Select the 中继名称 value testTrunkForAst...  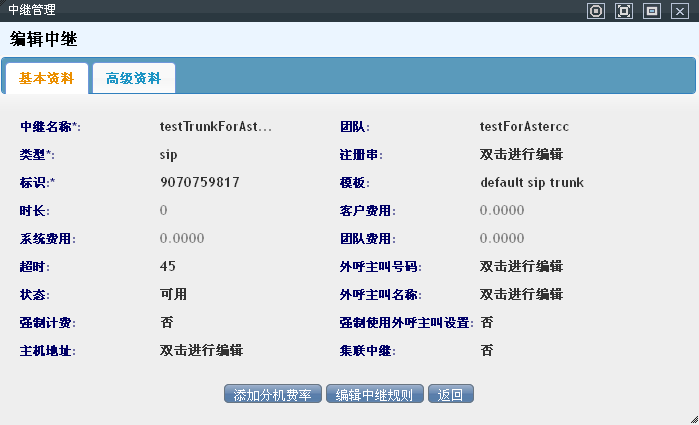(x=215, y=127)
